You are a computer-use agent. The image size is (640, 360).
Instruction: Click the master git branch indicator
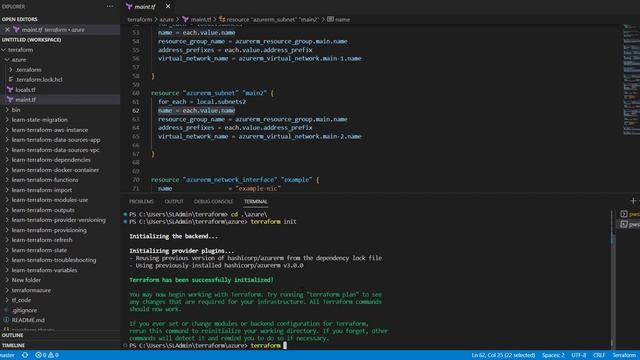(x=7, y=355)
